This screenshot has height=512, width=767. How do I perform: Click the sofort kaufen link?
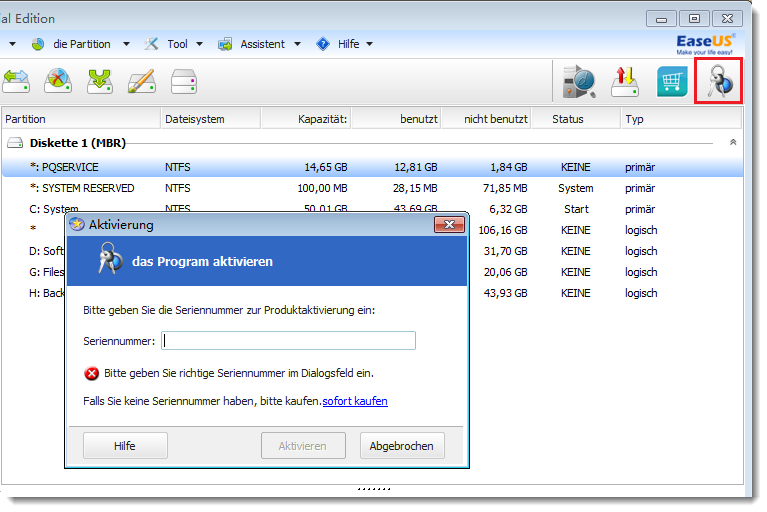point(354,401)
